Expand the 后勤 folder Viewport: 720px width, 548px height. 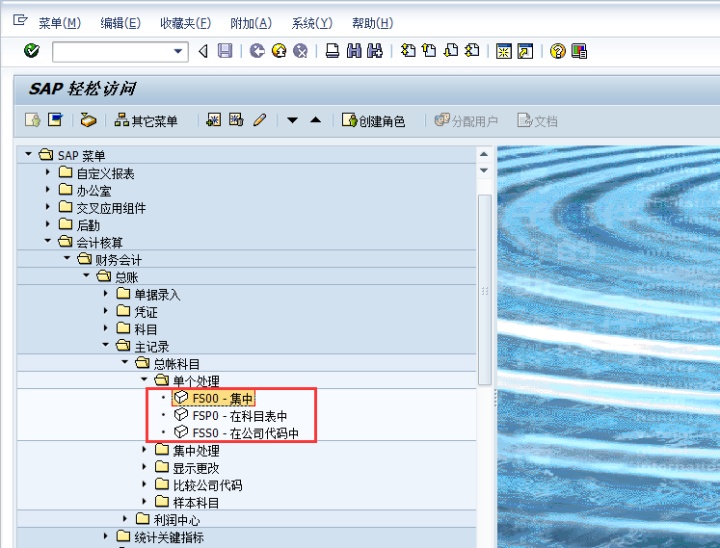pyautogui.click(x=48, y=224)
